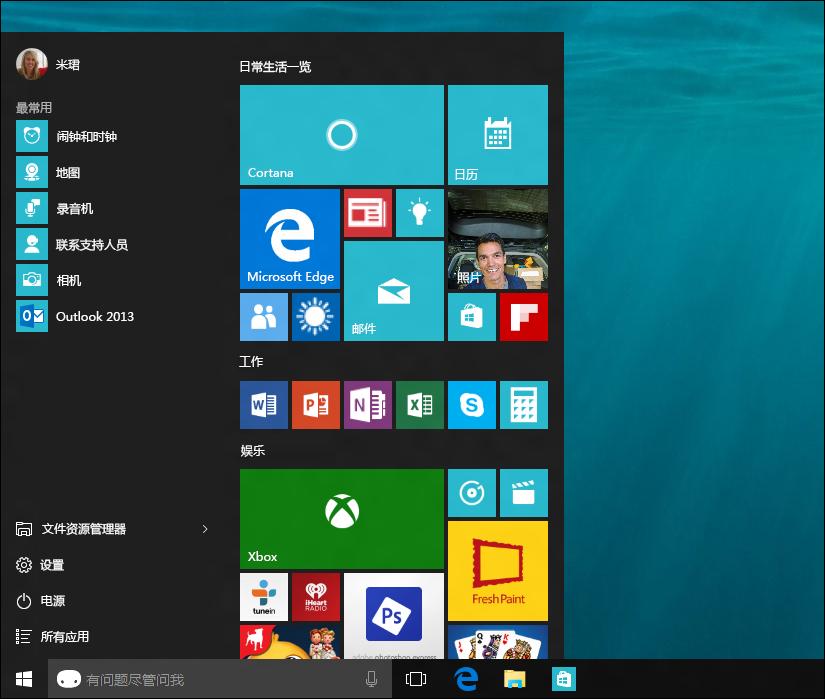Click the 娱乐 group heading
Image resolution: width=825 pixels, height=699 pixels.
pyautogui.click(x=252, y=450)
